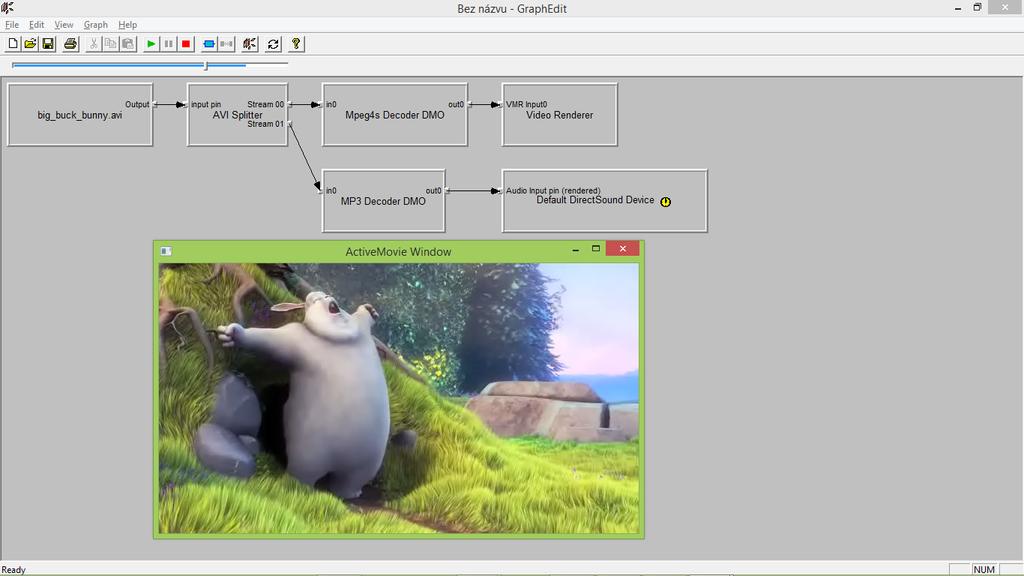Click the input pin label on AVI Splitter

tap(206, 104)
